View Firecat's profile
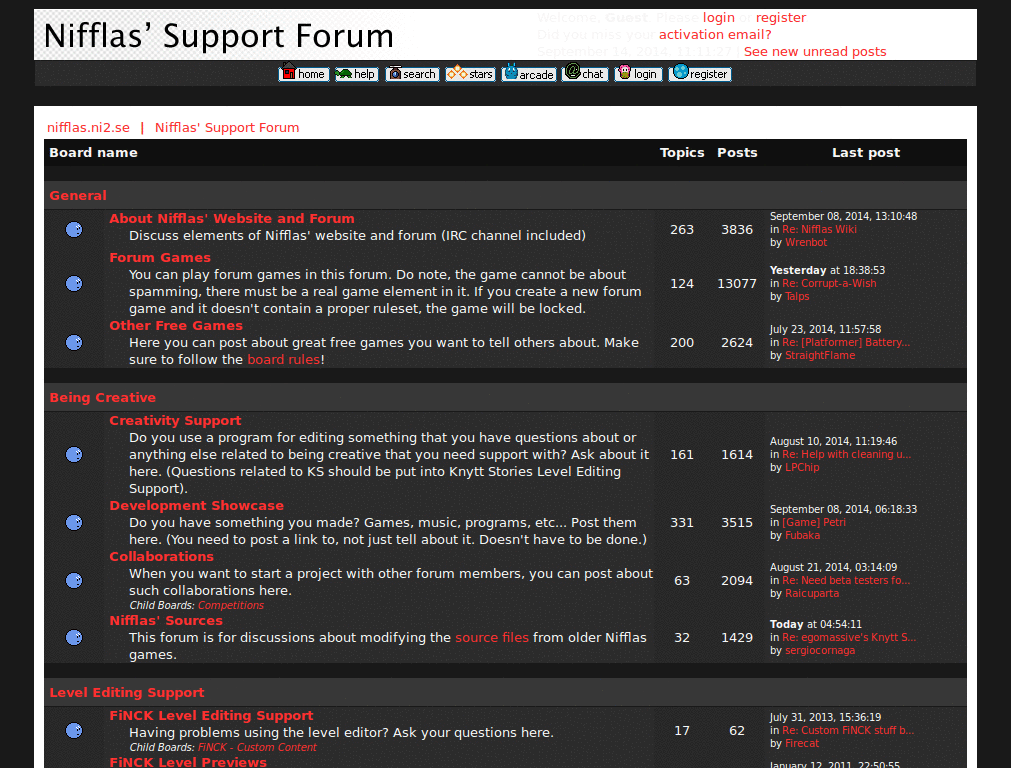The image size is (1024, 768). coord(802,743)
